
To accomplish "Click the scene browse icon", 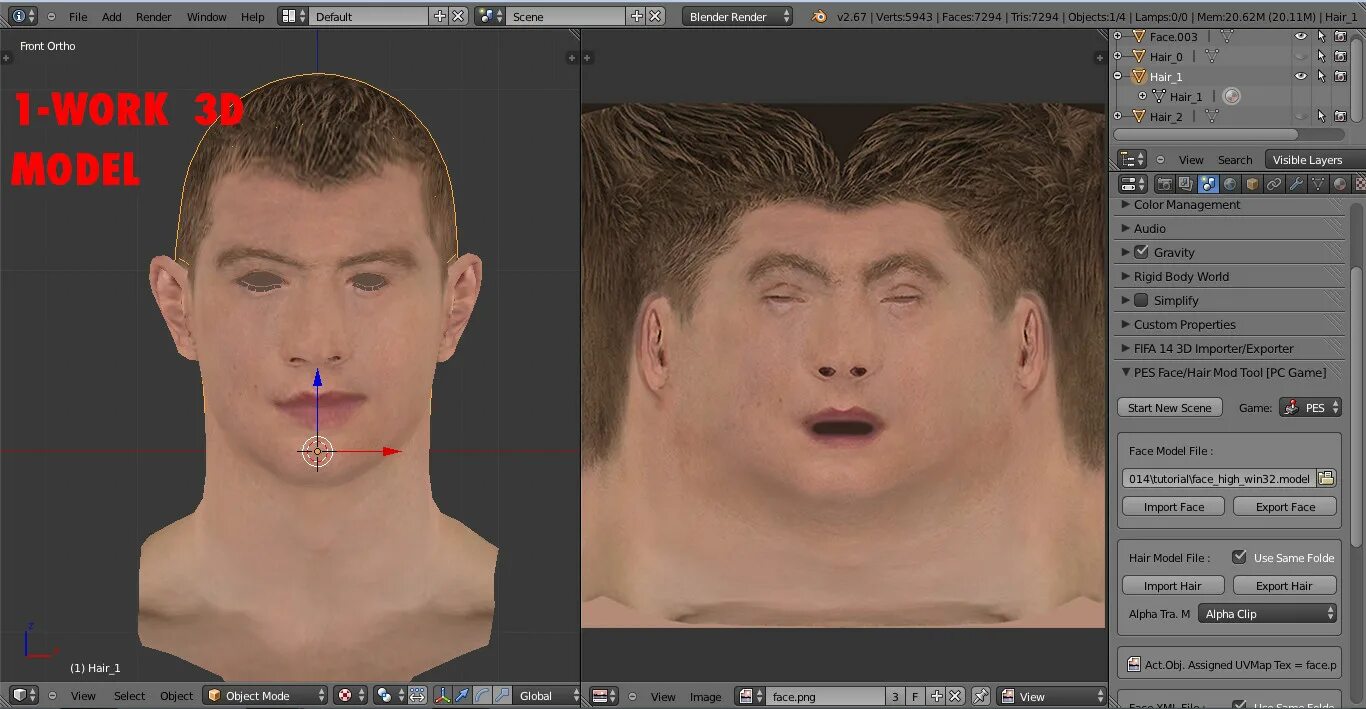I will click(x=489, y=16).
